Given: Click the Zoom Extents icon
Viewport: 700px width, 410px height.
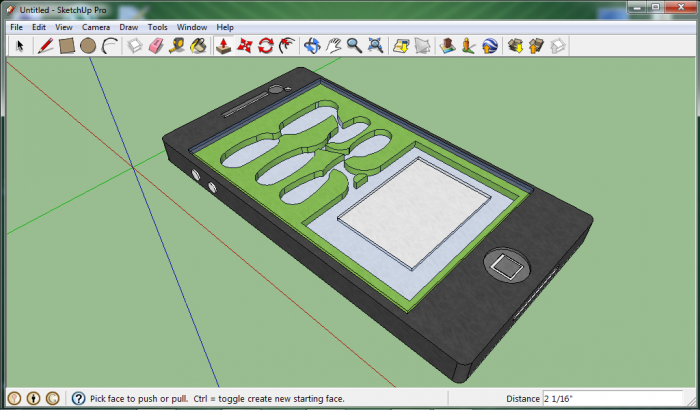Looking at the screenshot, I should [375, 46].
